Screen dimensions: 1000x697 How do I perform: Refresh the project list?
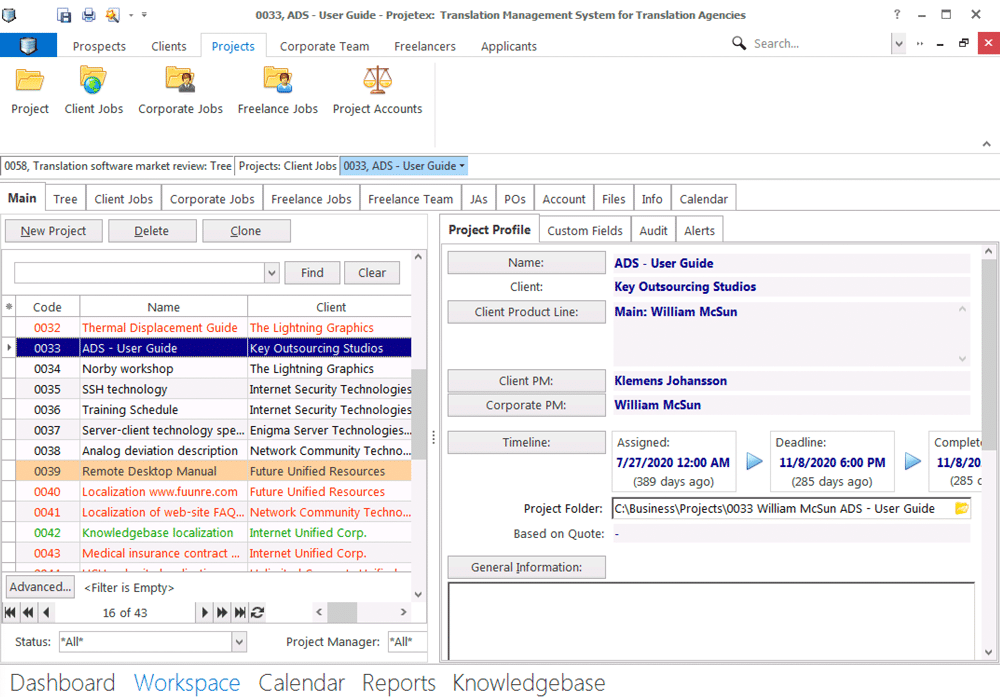(258, 612)
